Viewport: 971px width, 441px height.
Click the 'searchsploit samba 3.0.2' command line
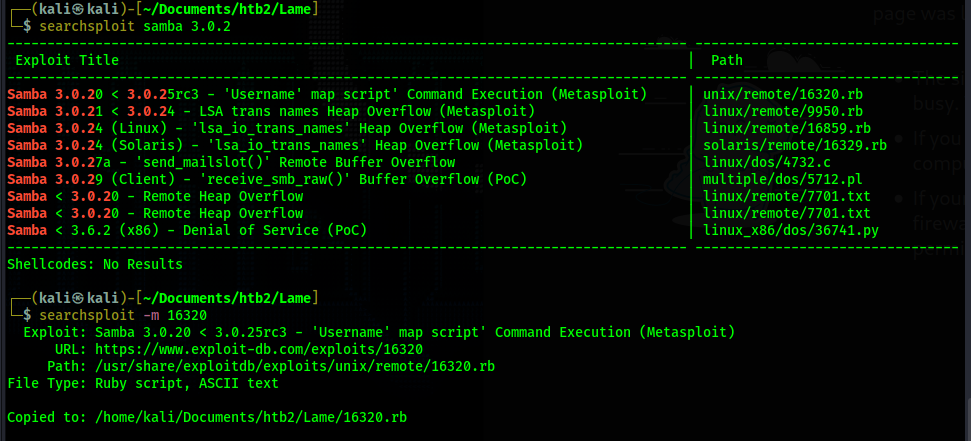pos(136,27)
